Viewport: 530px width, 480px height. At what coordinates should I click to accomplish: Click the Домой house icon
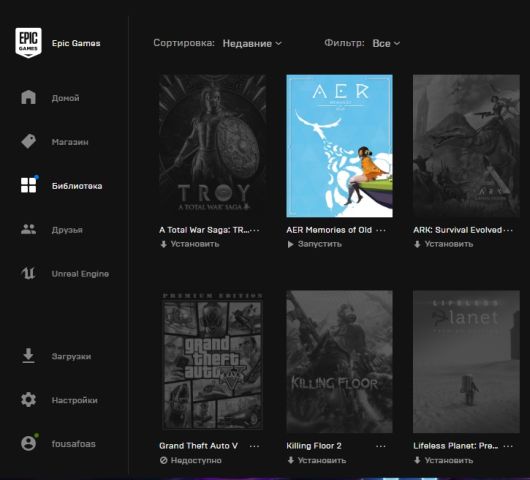[x=28, y=97]
